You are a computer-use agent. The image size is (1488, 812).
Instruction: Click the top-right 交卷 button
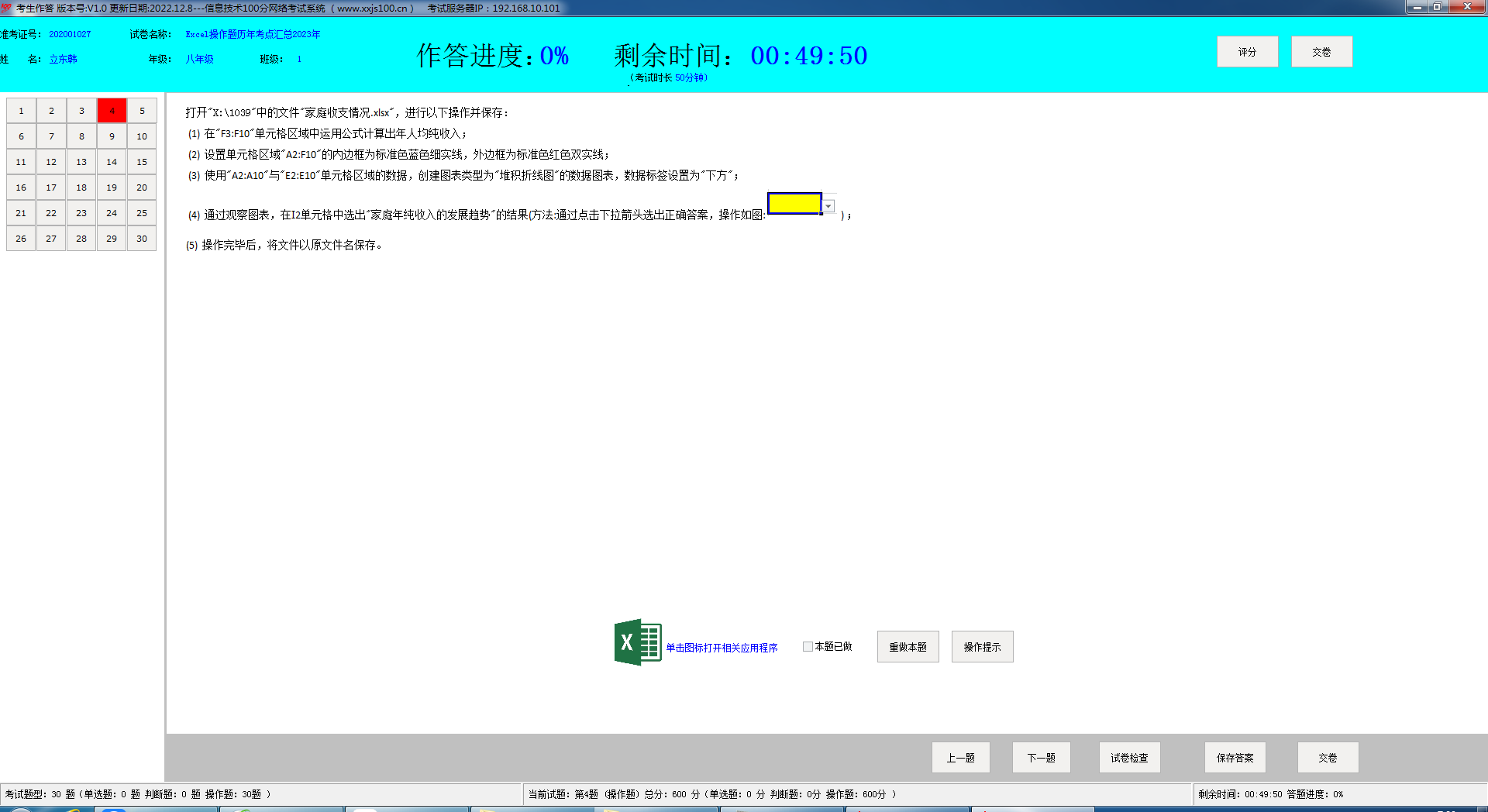pos(1321,52)
